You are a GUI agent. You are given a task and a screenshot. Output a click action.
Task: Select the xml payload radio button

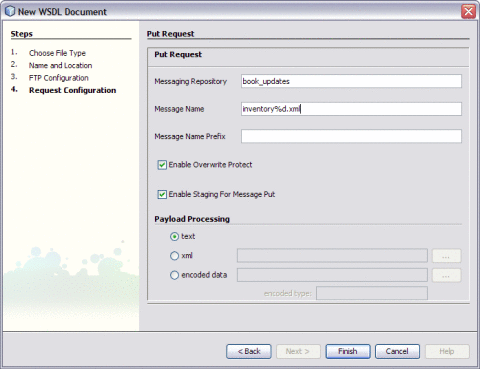pyautogui.click(x=174, y=256)
